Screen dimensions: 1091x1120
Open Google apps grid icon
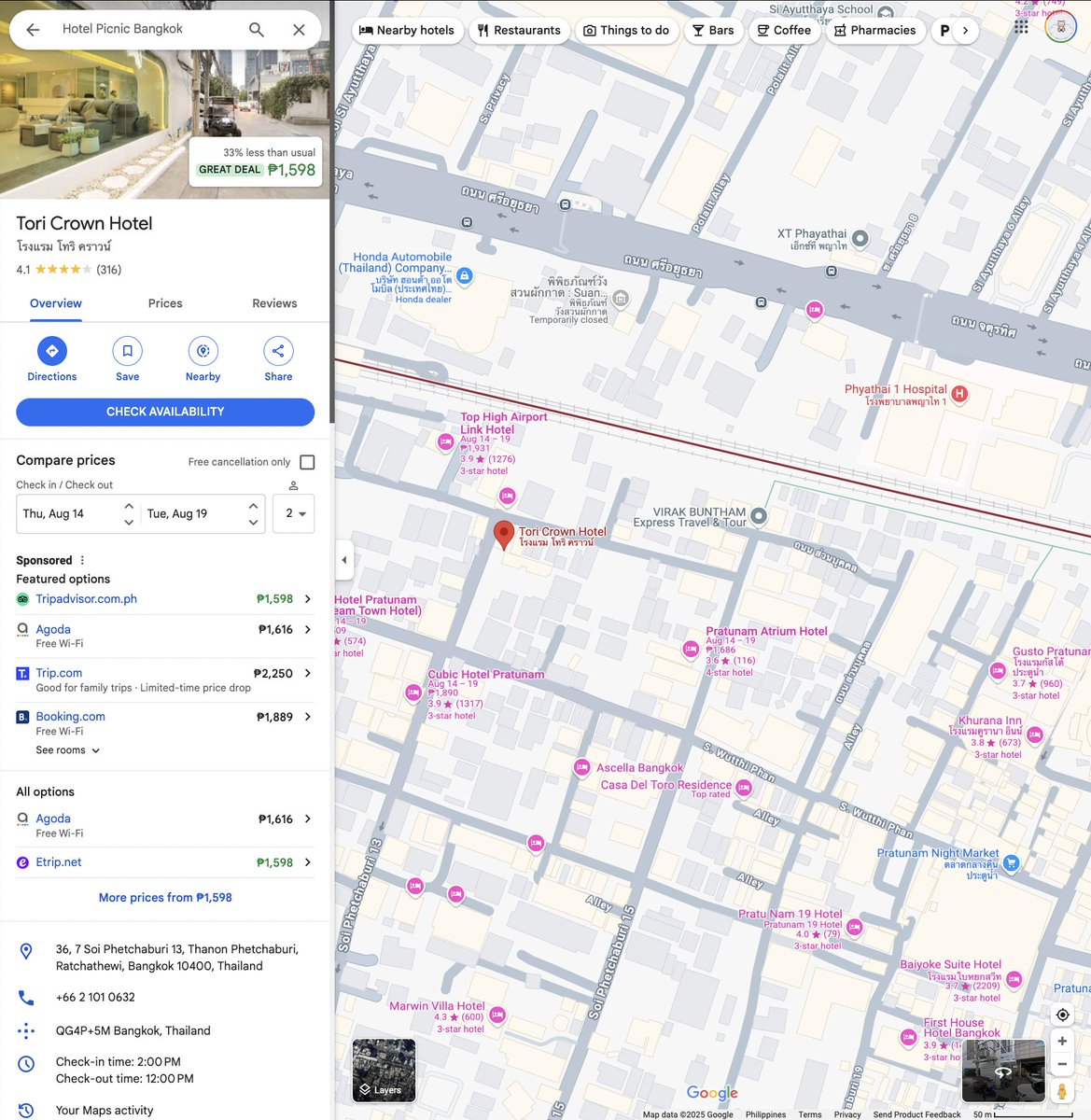[1021, 28]
